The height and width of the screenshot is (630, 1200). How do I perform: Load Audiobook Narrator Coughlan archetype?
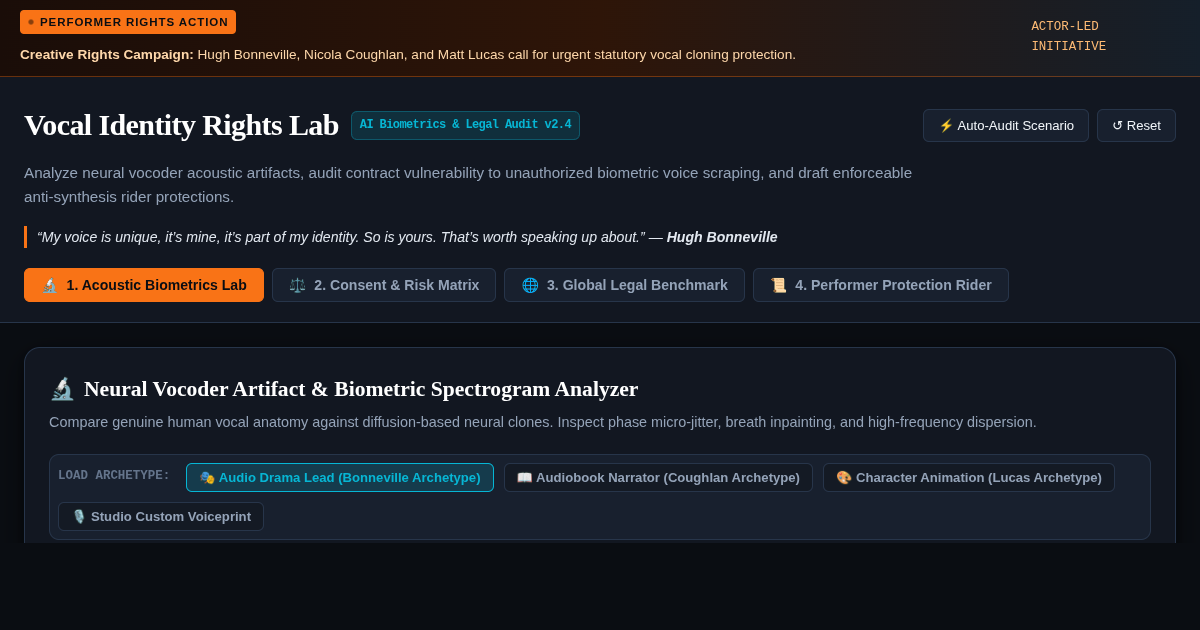(x=658, y=478)
